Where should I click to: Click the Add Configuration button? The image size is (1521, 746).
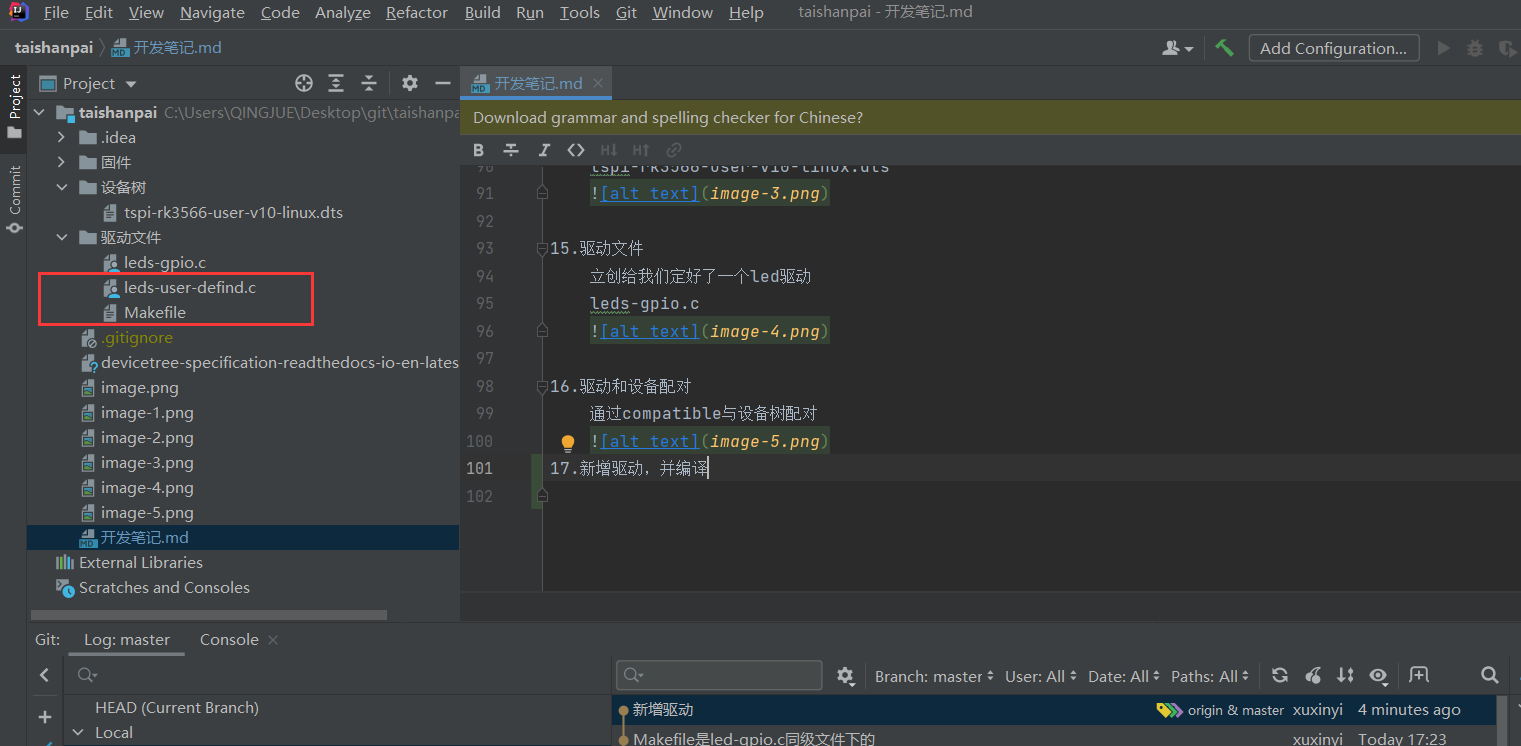[1333, 48]
